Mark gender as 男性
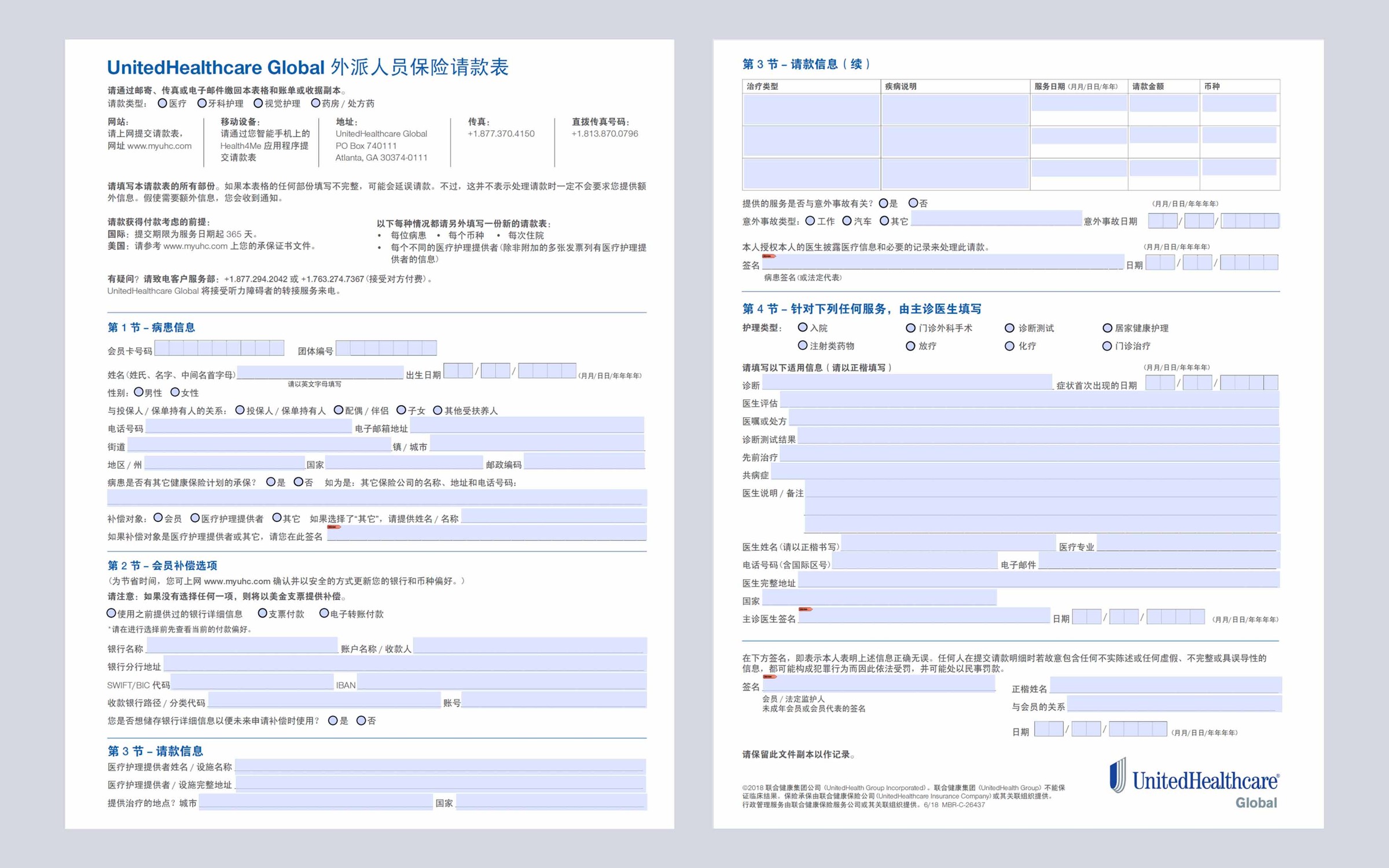Image resolution: width=1389 pixels, height=868 pixels. [x=138, y=392]
